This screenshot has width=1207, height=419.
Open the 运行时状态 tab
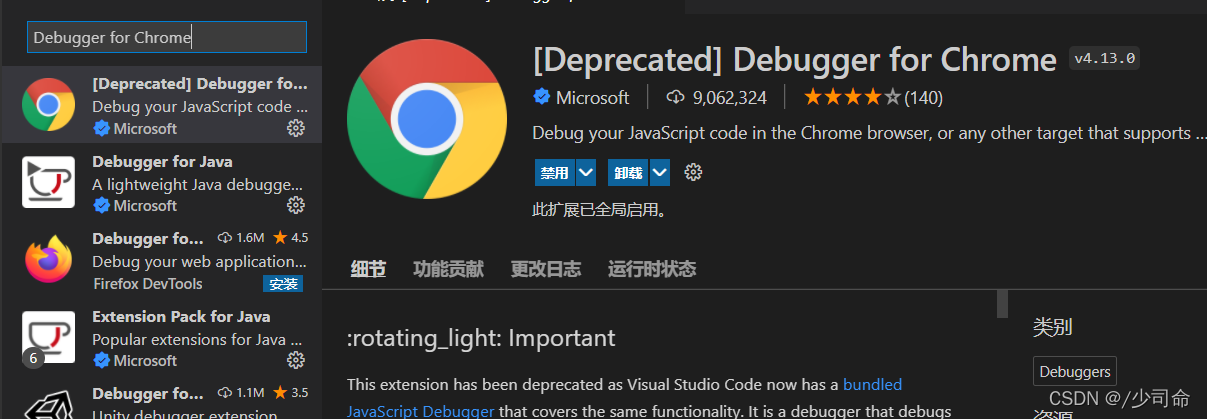(x=651, y=268)
